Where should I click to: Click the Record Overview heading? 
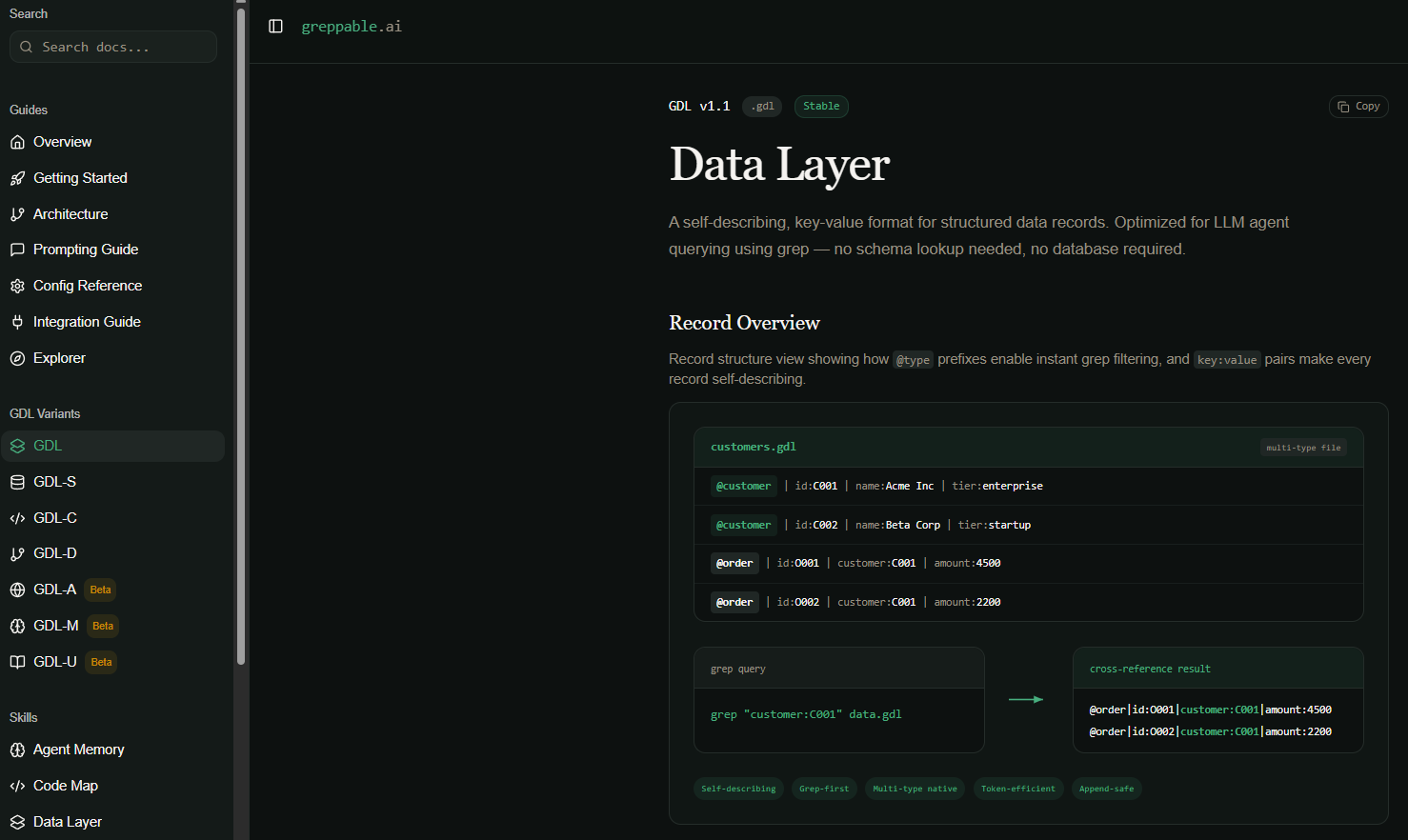click(x=744, y=323)
